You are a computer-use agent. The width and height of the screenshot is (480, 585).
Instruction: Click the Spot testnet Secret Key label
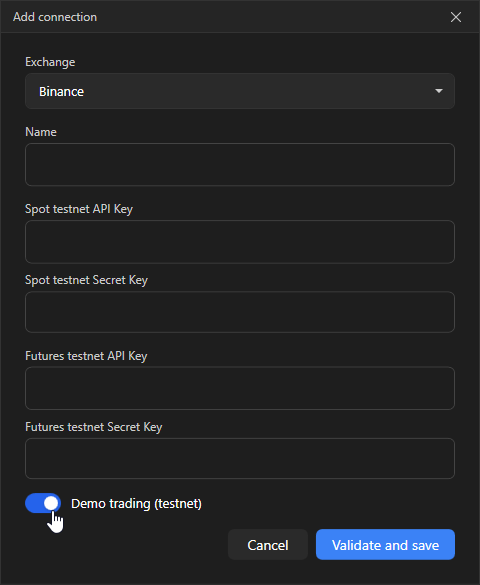pyautogui.click(x=86, y=280)
